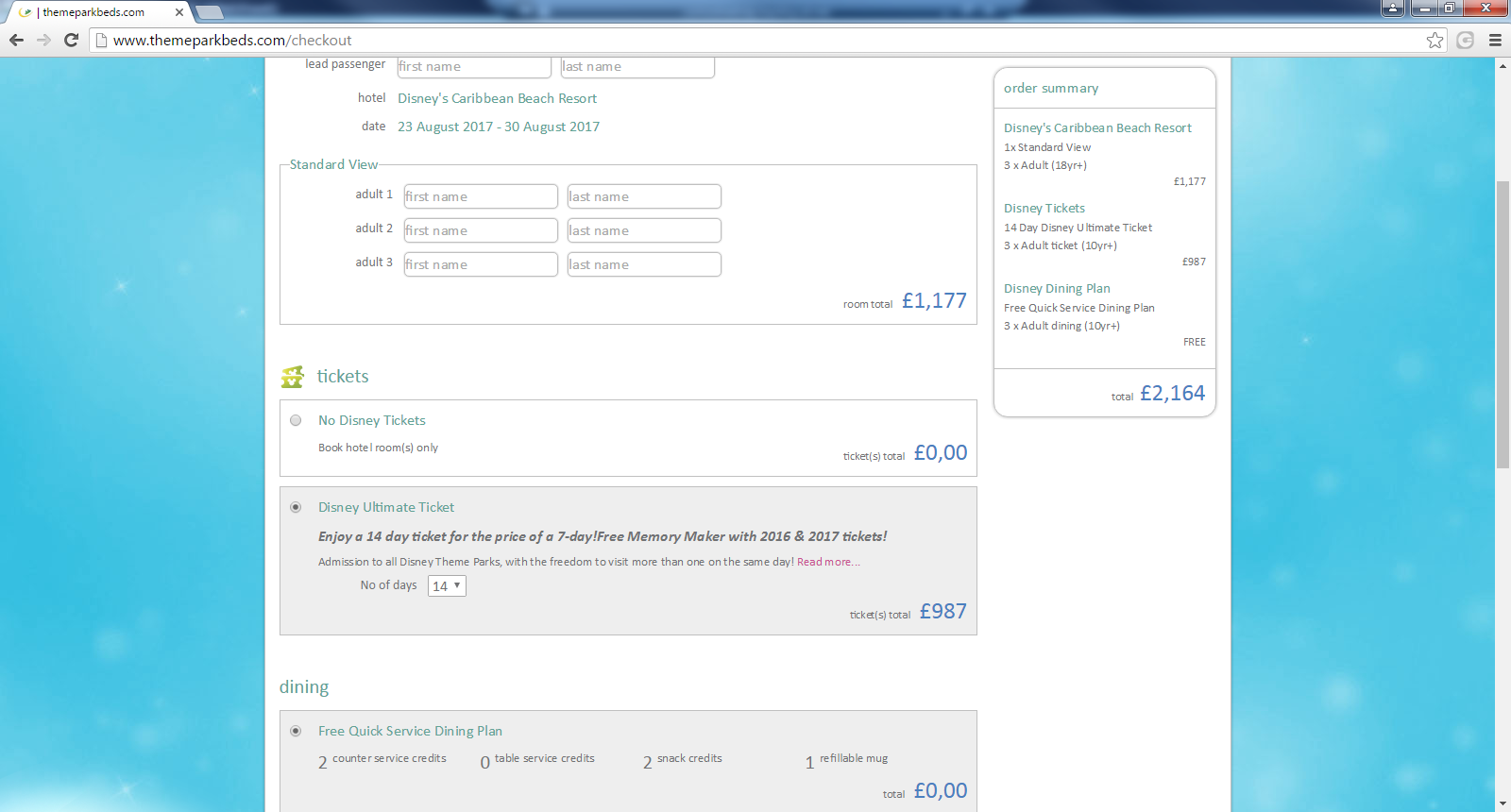Click the counter service credits label

389,758
